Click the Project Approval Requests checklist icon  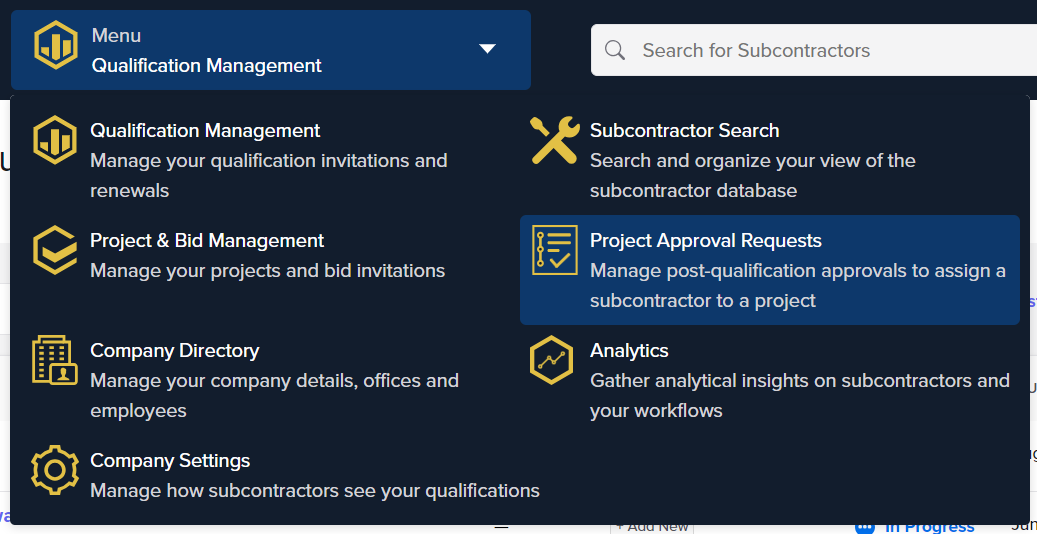point(554,250)
